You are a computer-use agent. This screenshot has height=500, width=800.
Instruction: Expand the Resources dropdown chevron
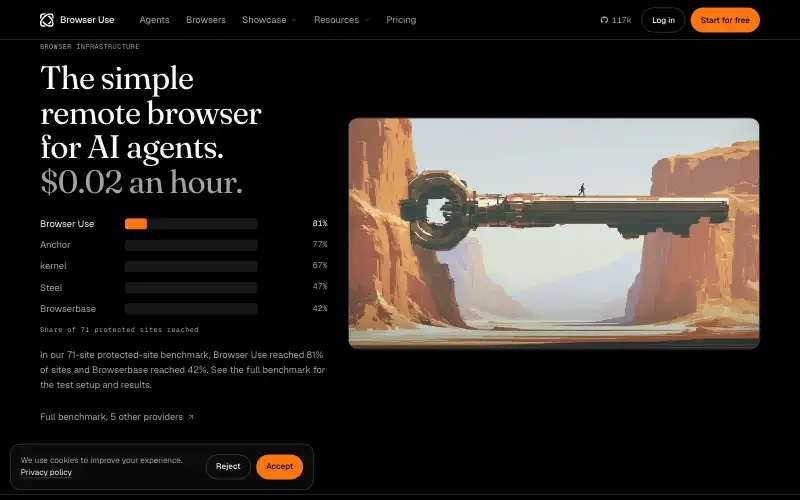366,20
